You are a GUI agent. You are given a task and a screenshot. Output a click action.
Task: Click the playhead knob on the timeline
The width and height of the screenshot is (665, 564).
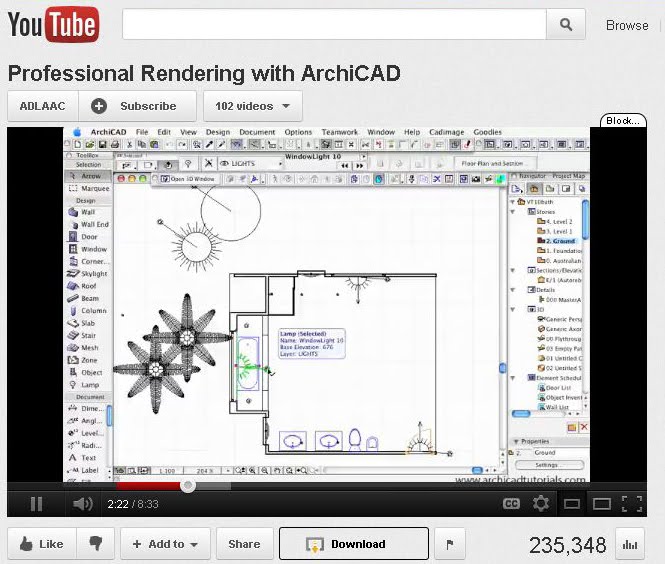pos(187,486)
